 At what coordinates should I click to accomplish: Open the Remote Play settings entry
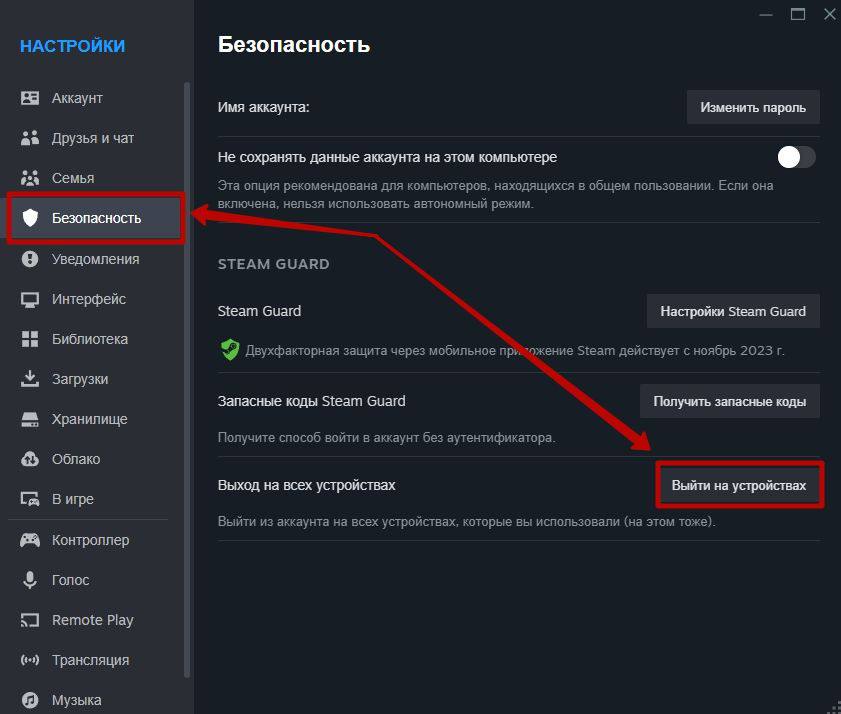pos(92,620)
